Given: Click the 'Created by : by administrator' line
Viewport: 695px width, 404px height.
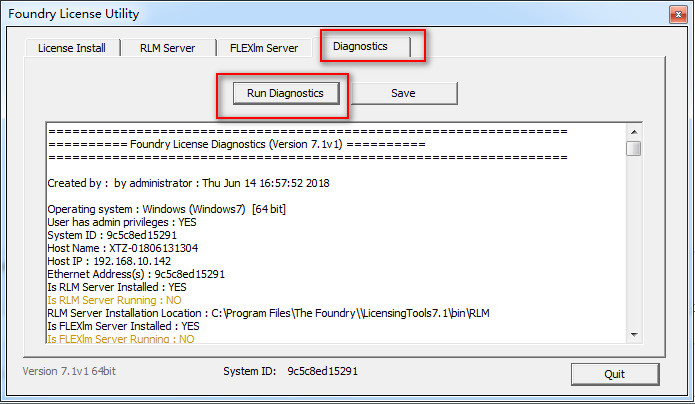Looking at the screenshot, I should (188, 183).
